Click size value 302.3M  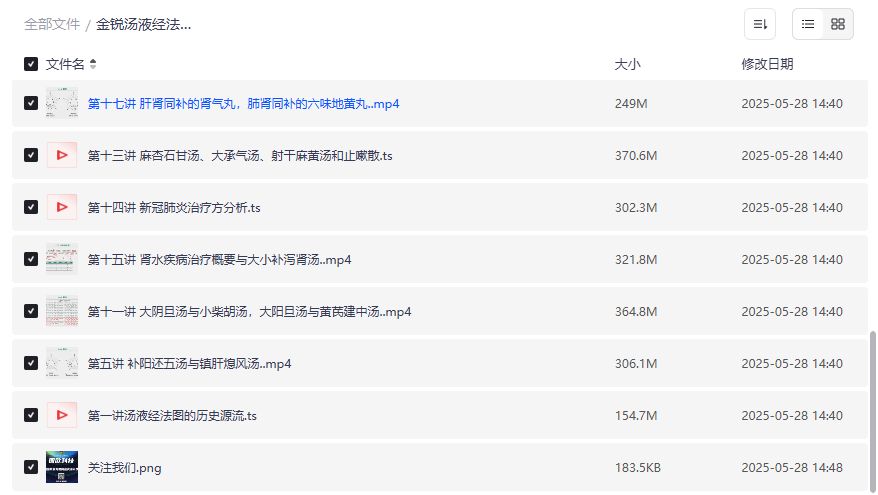(636, 208)
